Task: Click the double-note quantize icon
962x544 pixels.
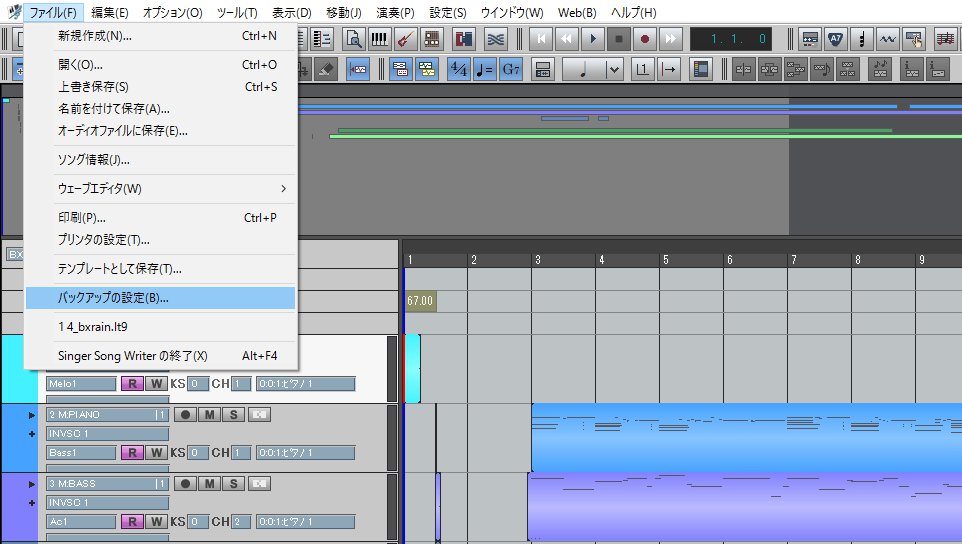Action: point(880,69)
